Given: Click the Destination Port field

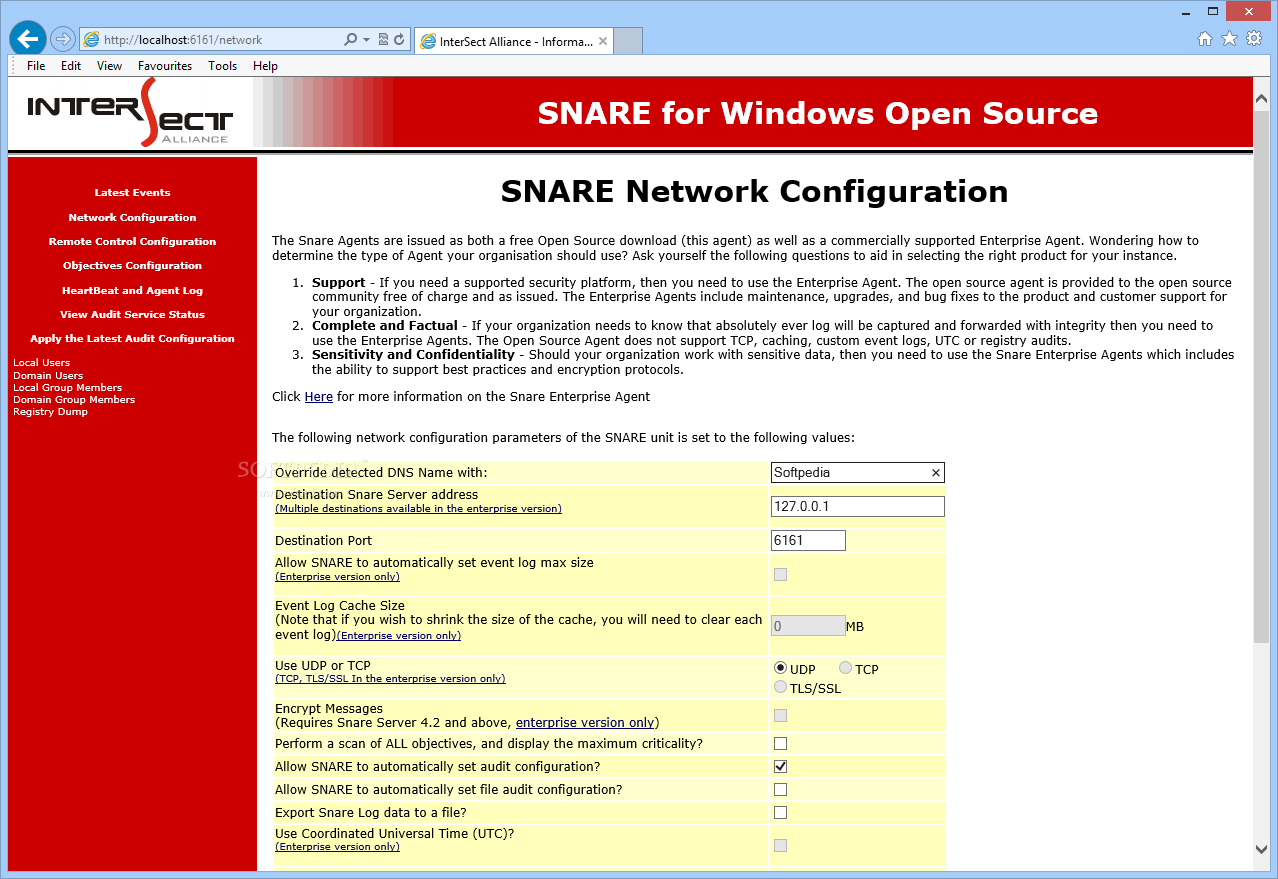Looking at the screenshot, I should click(x=808, y=540).
